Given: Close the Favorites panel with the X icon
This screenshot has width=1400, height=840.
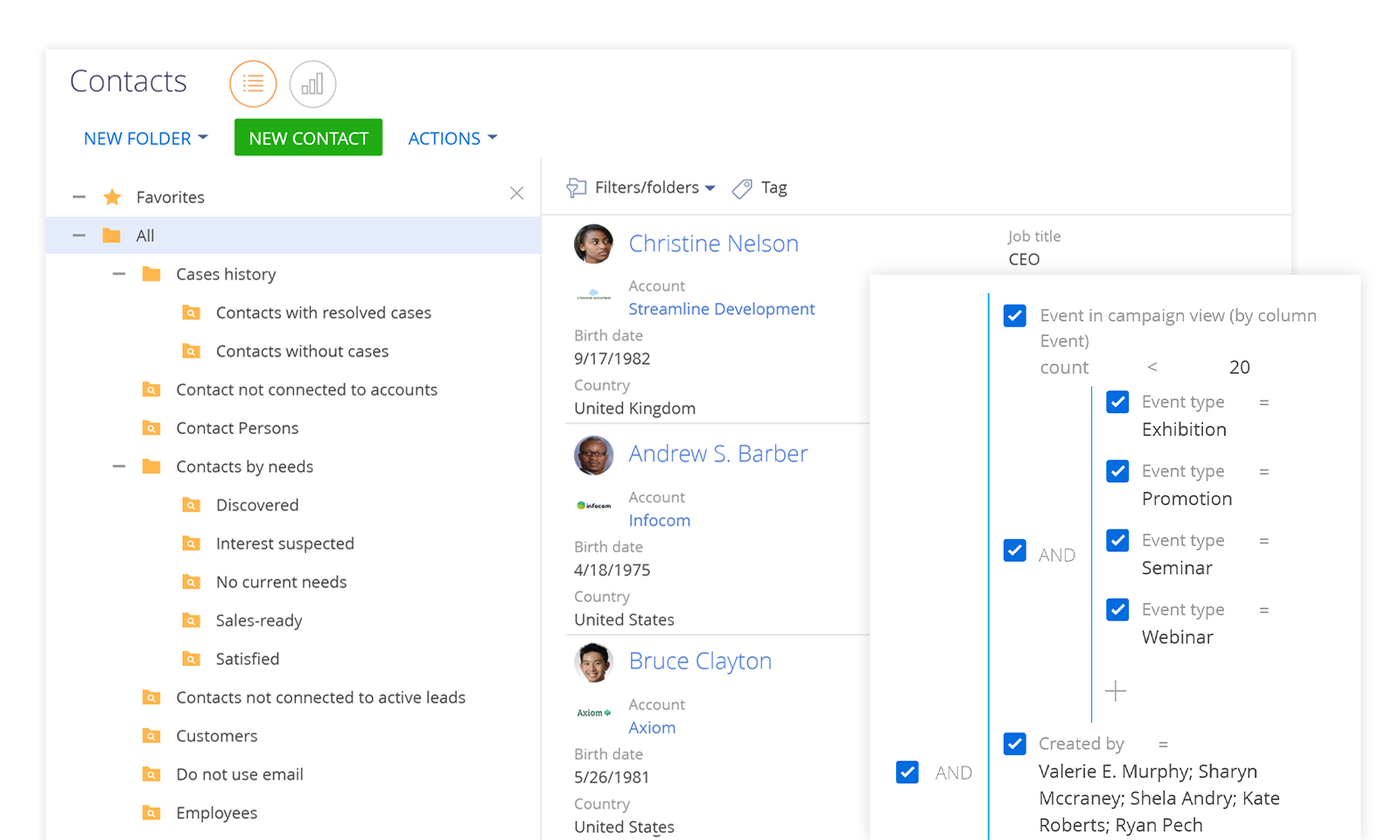Looking at the screenshot, I should (516, 192).
